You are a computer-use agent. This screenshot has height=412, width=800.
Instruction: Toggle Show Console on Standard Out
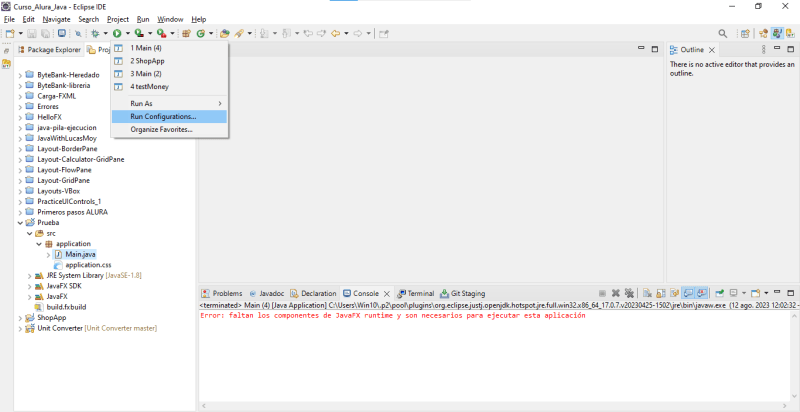click(x=688, y=293)
